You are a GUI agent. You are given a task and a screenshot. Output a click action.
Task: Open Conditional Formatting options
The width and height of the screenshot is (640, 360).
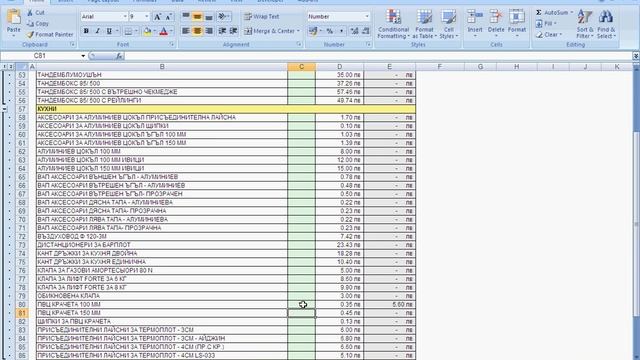point(393,24)
